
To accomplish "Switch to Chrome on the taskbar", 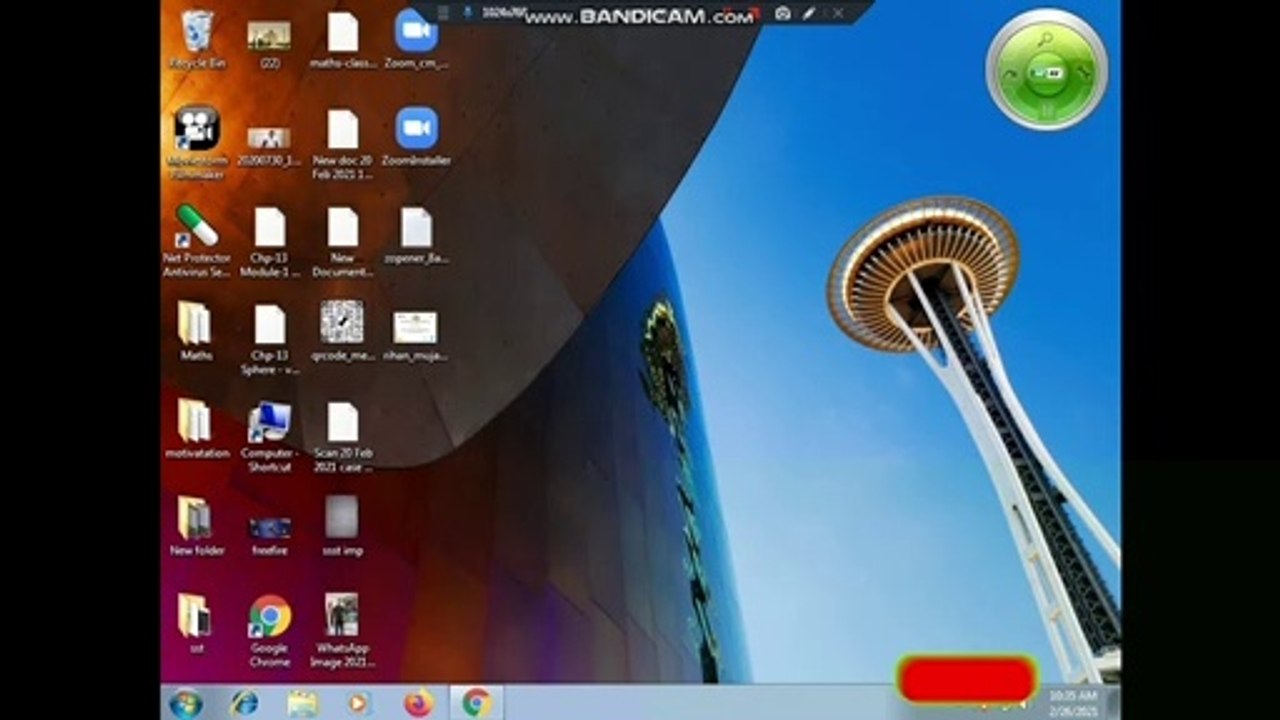I will click(476, 703).
